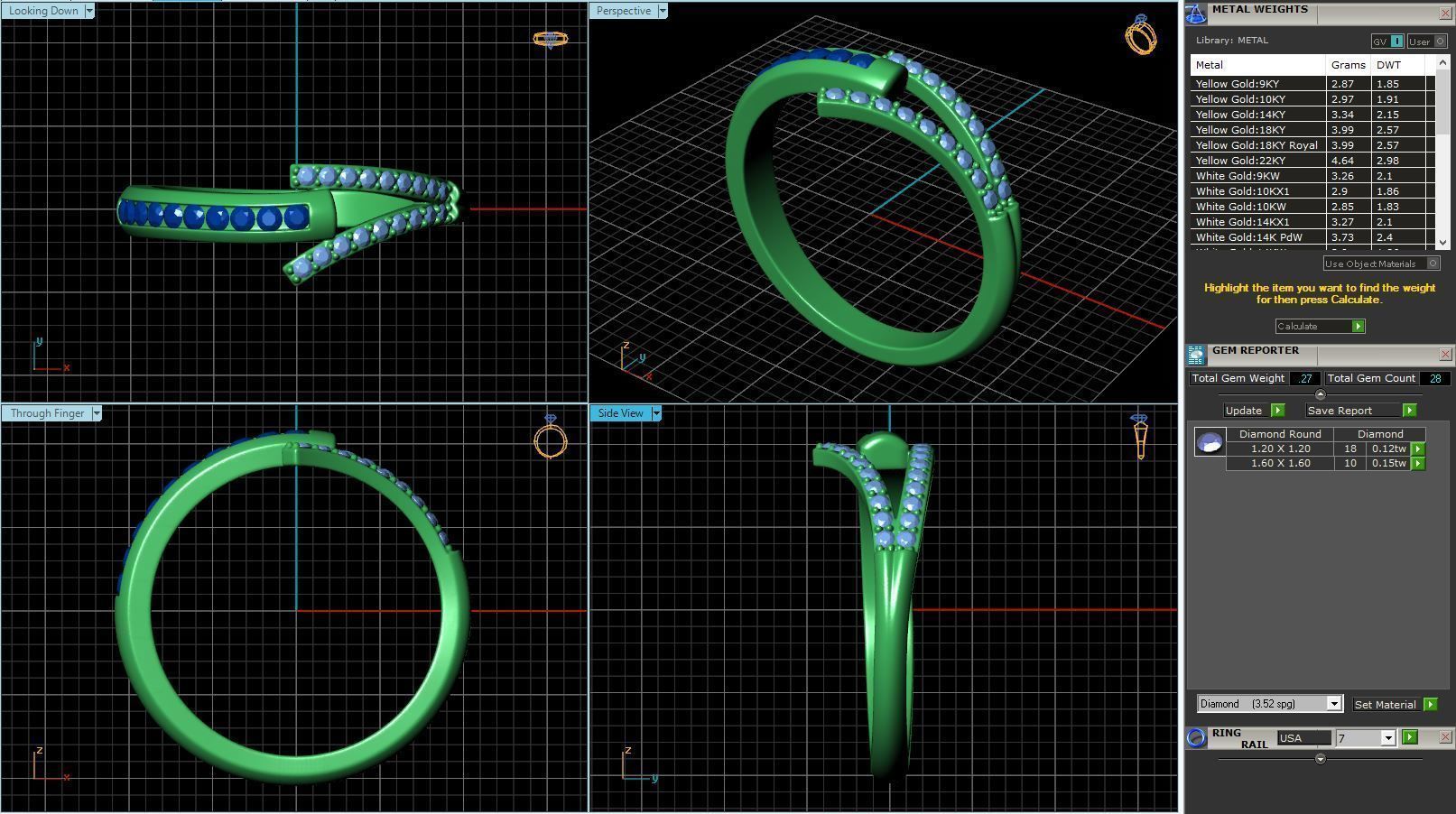Toggle the User library switch
1456x814 pixels.
click(x=1427, y=42)
